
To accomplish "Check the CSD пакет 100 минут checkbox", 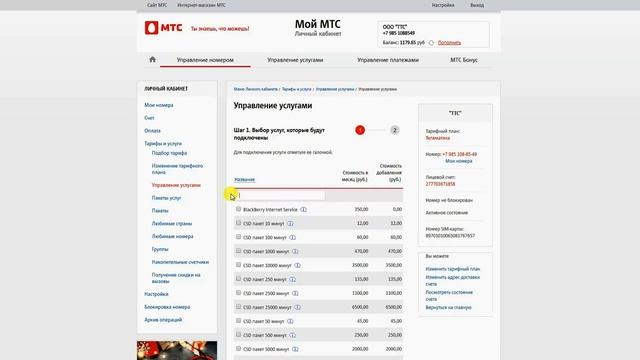I will (x=238, y=237).
